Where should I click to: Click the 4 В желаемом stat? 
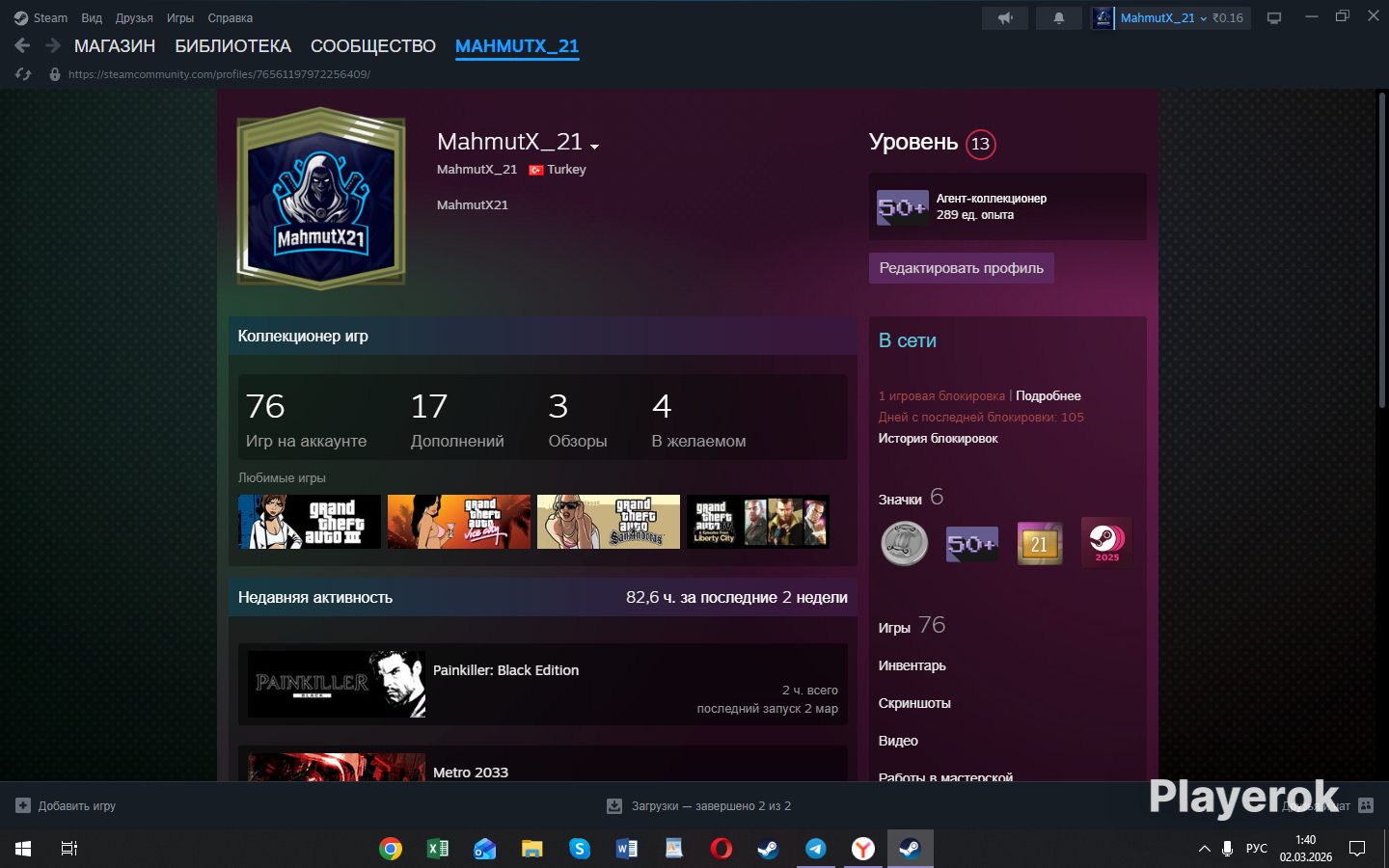point(698,420)
